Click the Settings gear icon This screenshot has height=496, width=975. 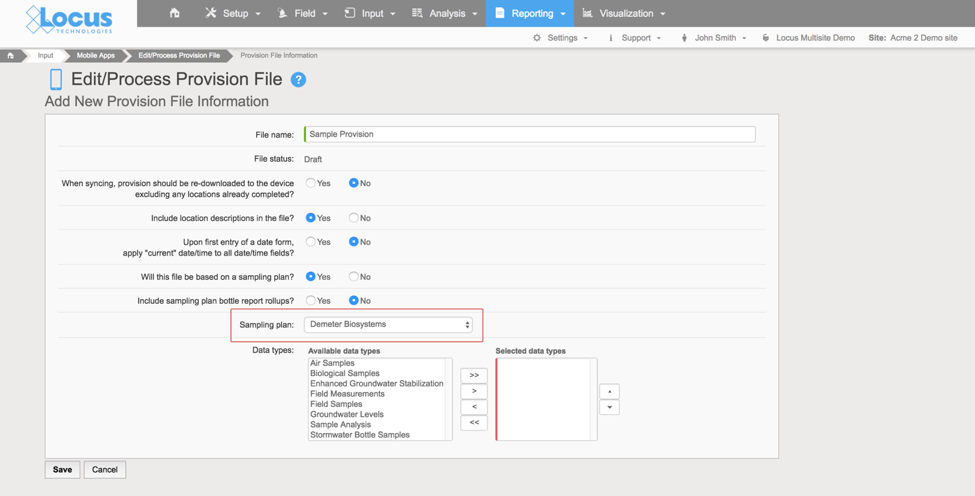[537, 38]
